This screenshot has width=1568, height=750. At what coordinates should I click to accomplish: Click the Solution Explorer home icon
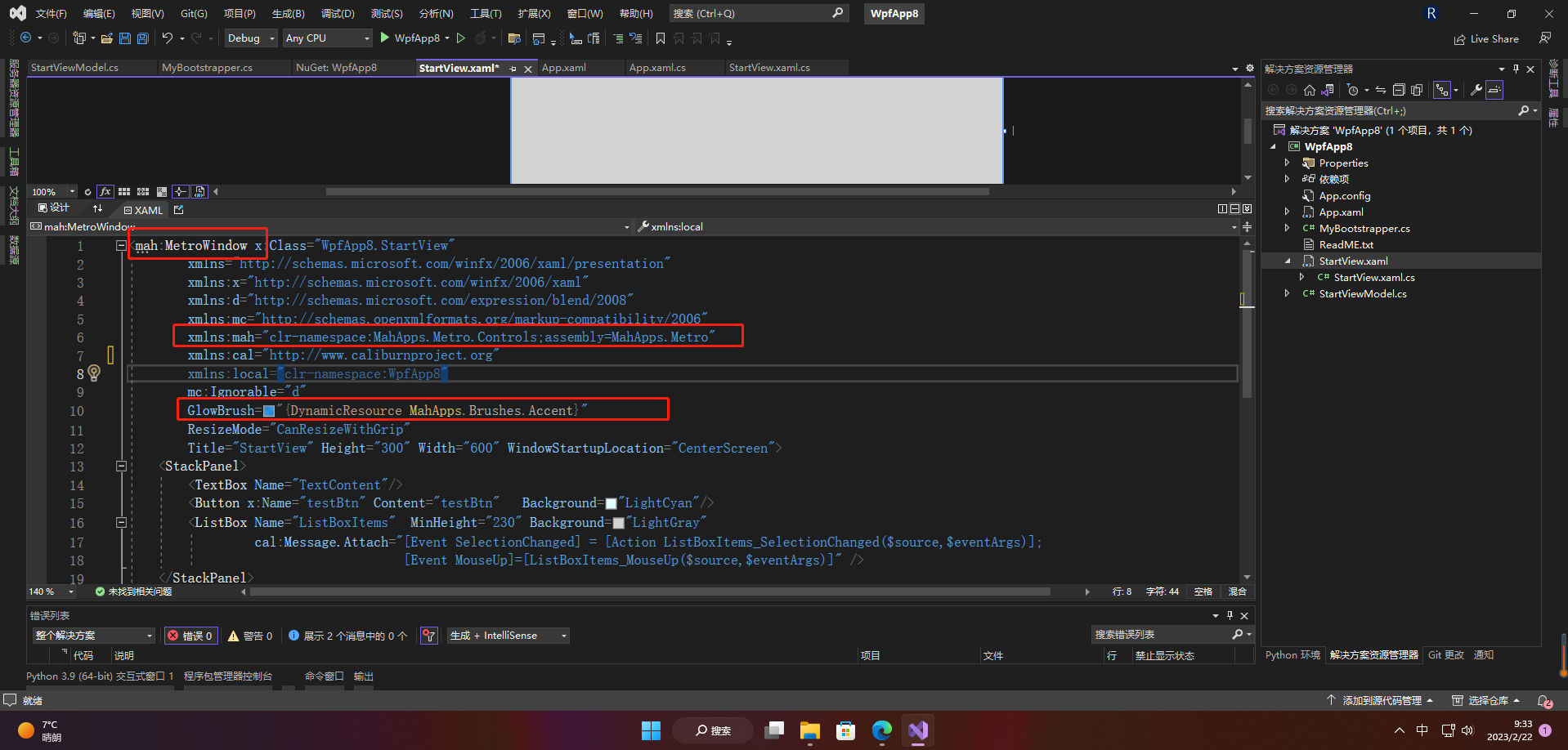point(1310,90)
